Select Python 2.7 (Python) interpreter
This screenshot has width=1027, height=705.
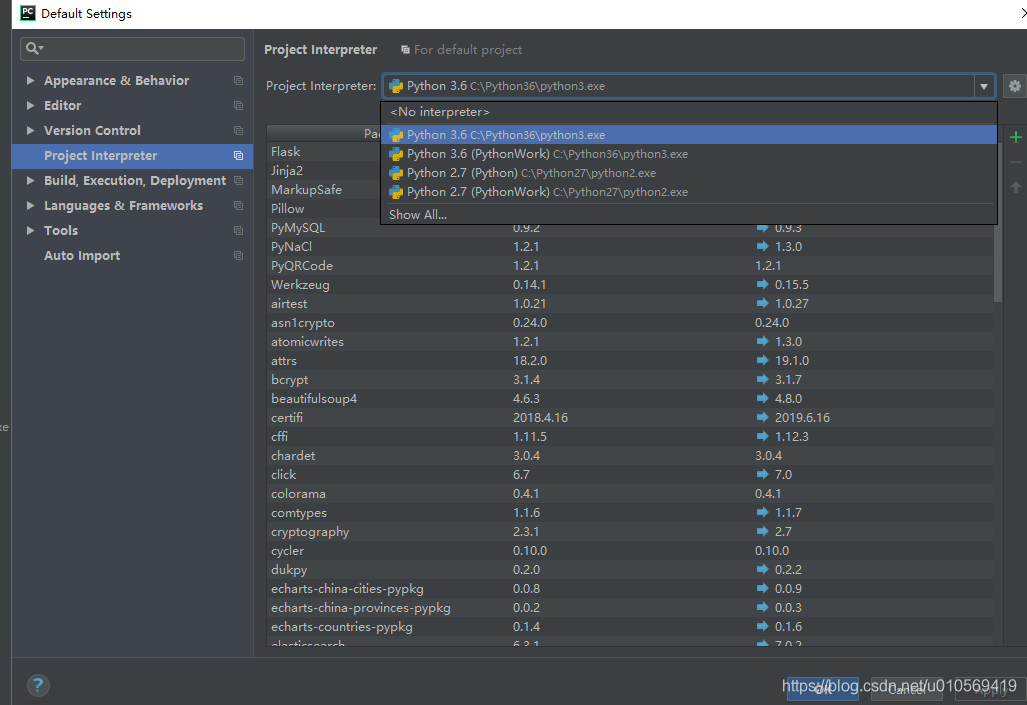pos(689,173)
